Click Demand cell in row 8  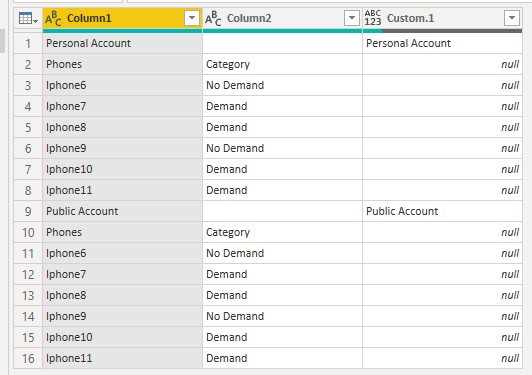pos(282,190)
